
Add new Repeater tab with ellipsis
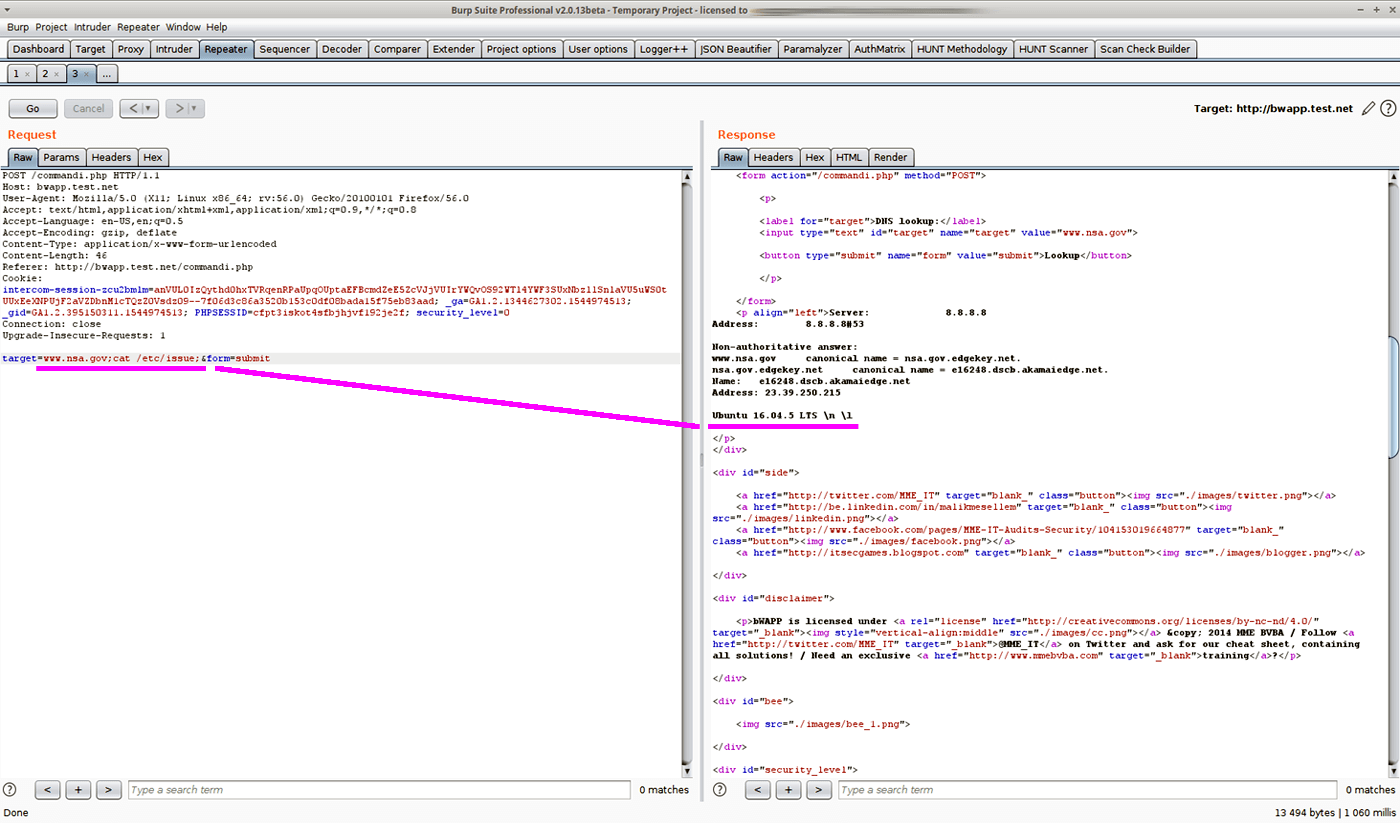107,74
